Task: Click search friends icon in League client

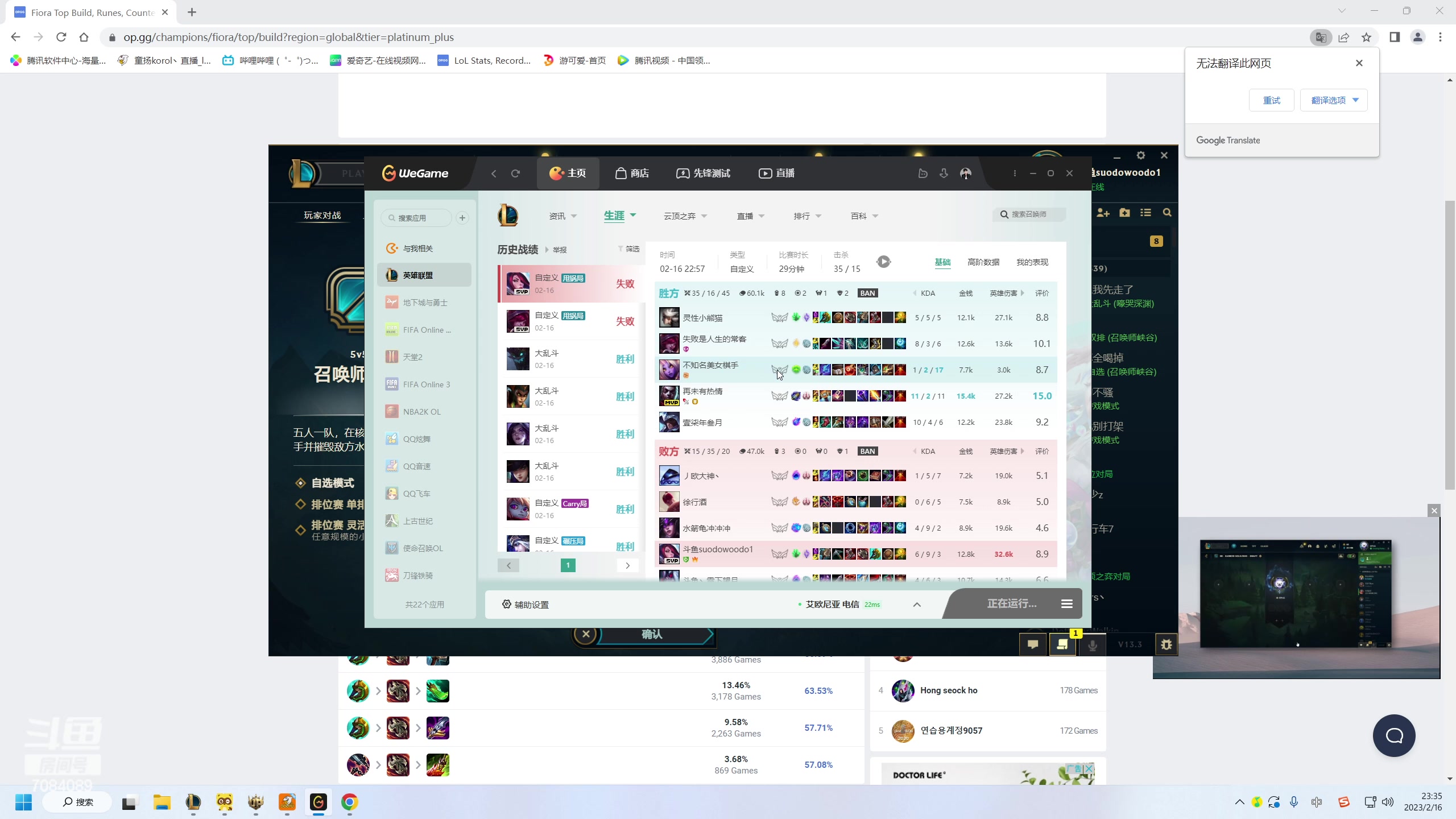Action: coord(1167,213)
